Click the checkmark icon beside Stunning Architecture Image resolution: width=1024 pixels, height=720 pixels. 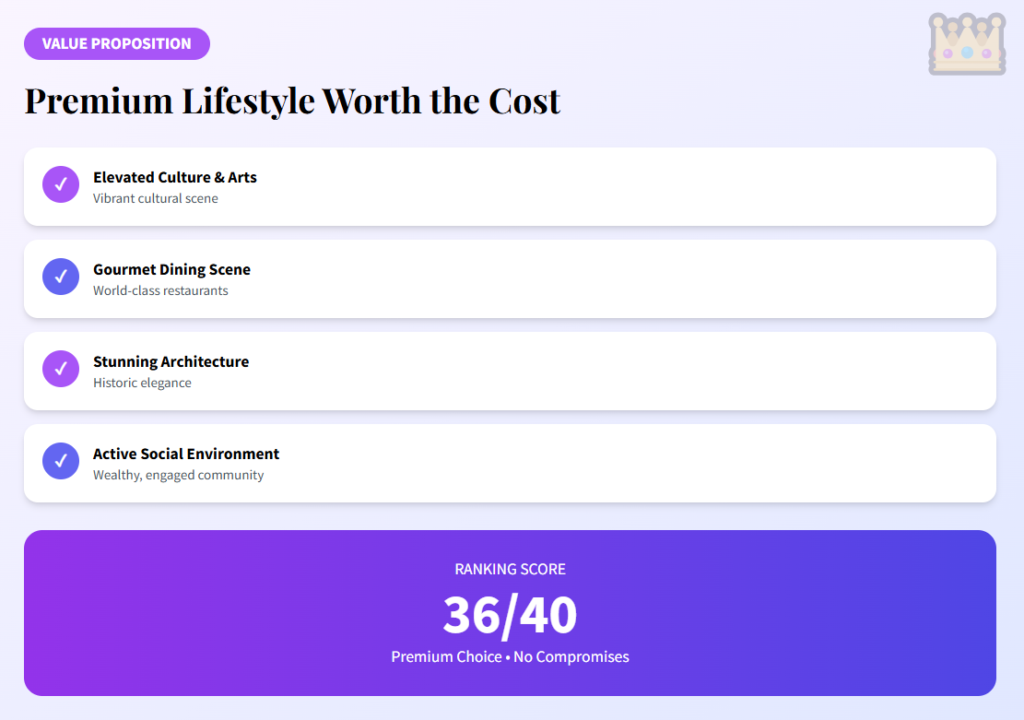point(60,369)
